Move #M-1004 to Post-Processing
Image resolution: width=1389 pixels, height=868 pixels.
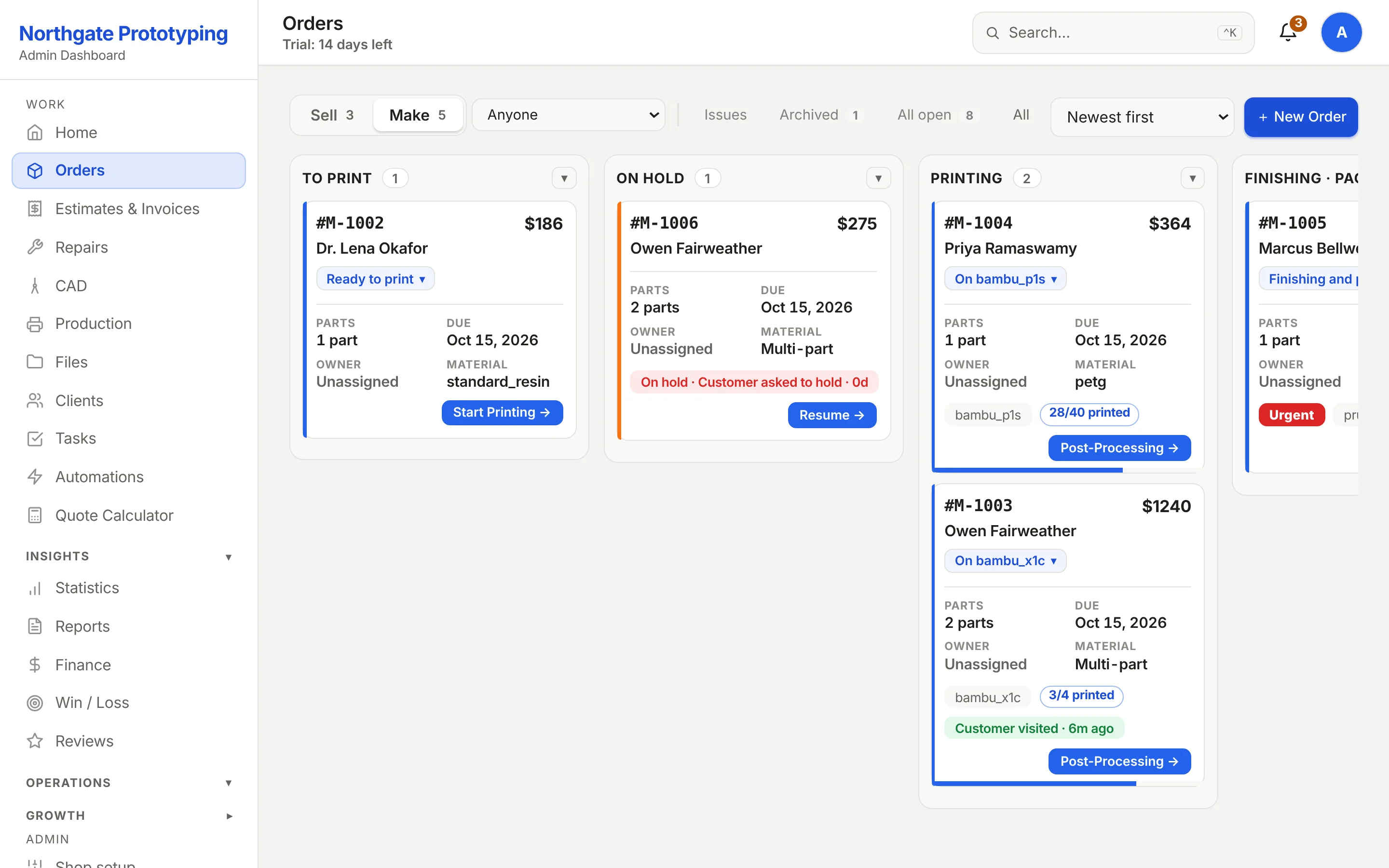point(1119,448)
